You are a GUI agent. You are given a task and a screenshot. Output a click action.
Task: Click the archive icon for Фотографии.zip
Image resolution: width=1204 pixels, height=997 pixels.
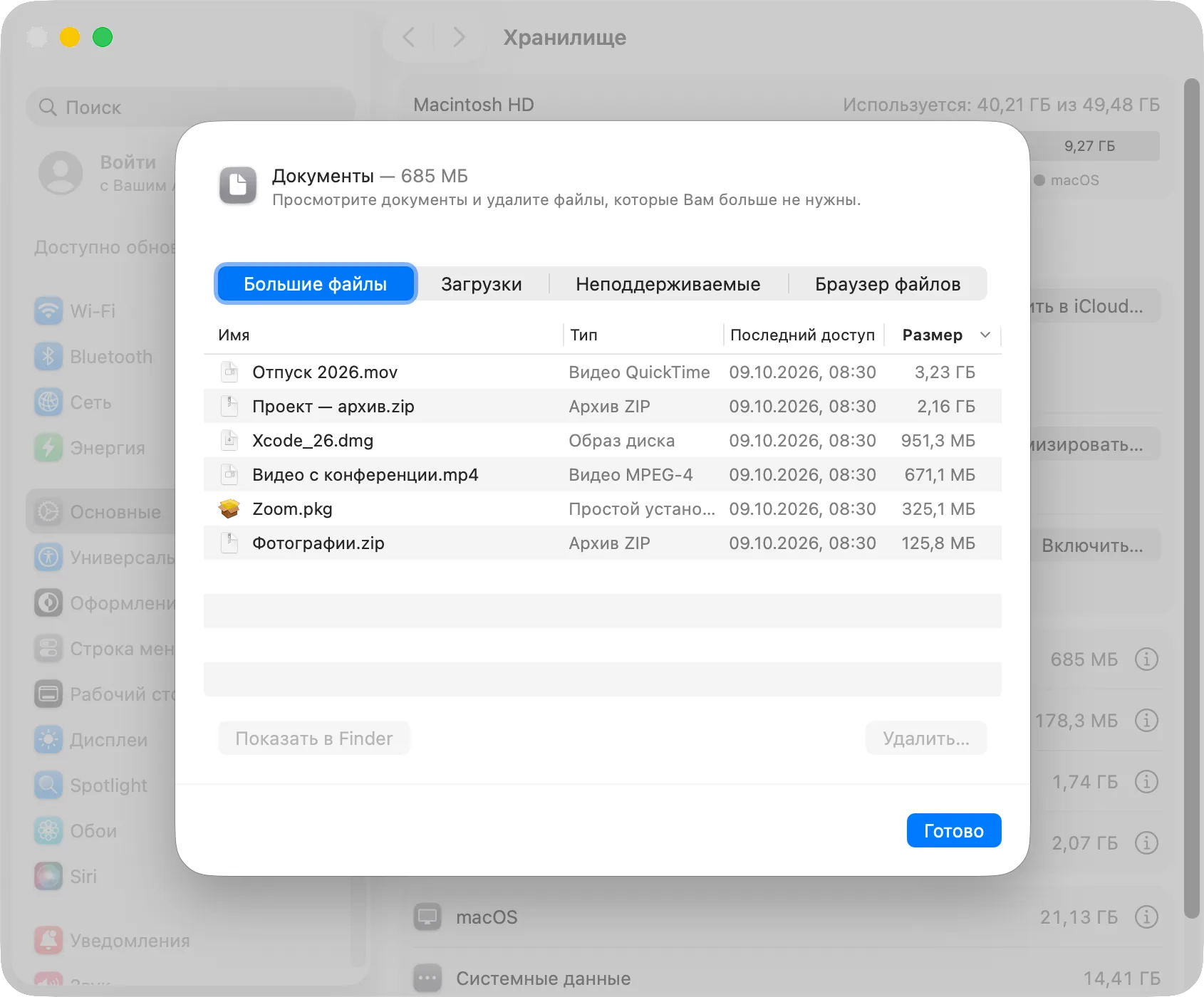pos(229,543)
